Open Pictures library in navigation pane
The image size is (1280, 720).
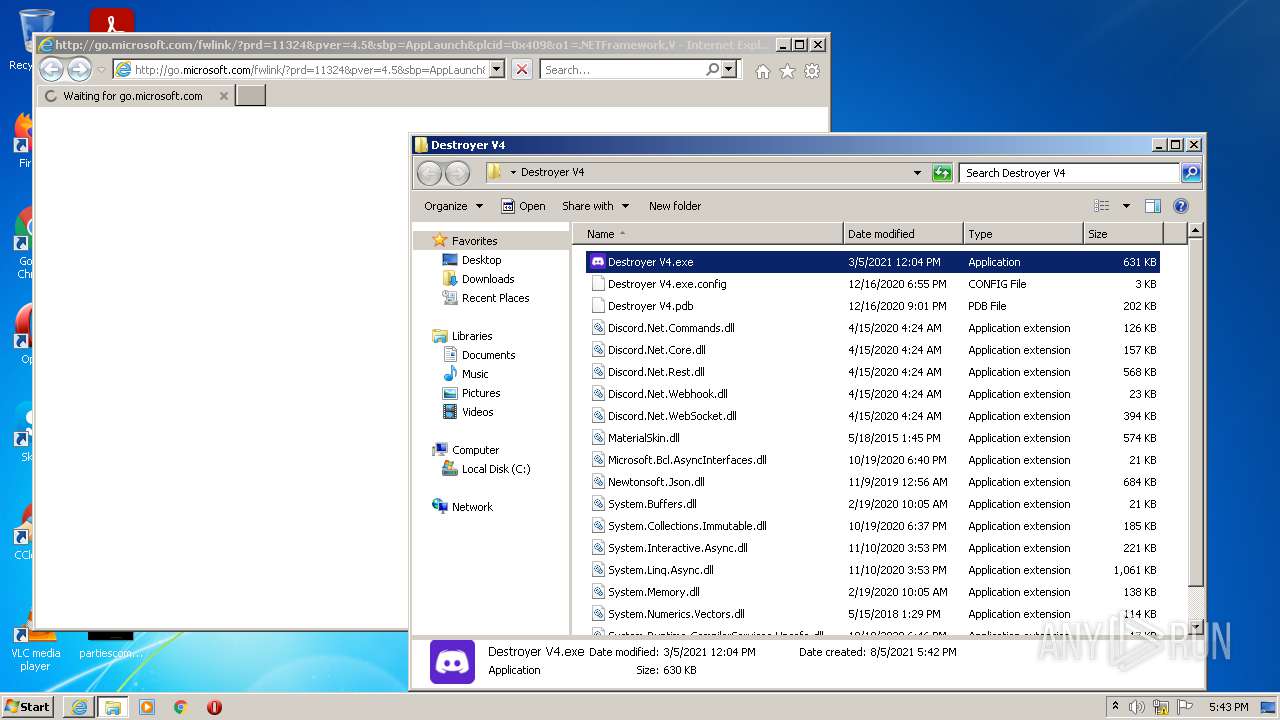coord(481,393)
